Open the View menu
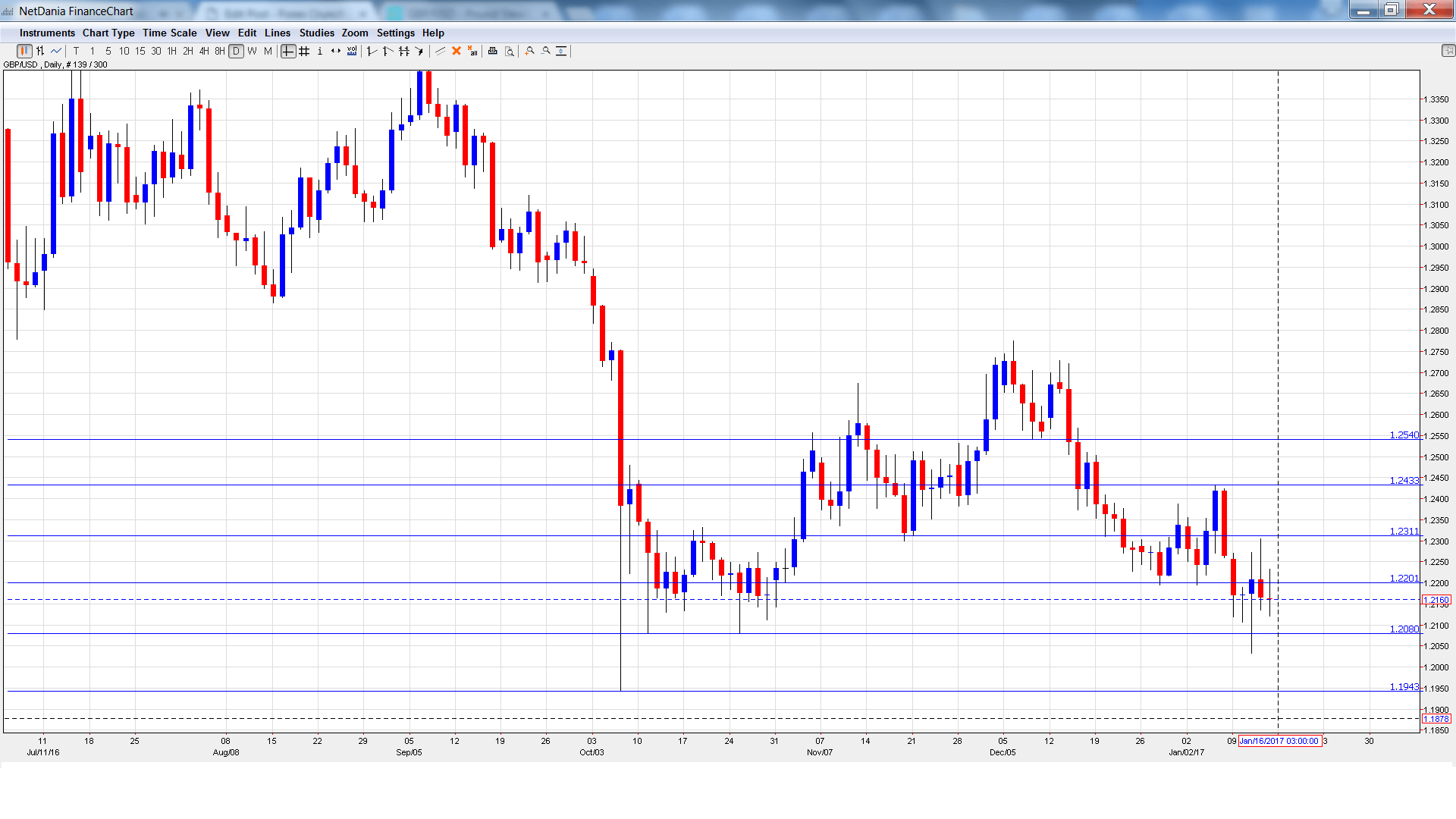Viewport: 1456px width, 819px height. [218, 33]
